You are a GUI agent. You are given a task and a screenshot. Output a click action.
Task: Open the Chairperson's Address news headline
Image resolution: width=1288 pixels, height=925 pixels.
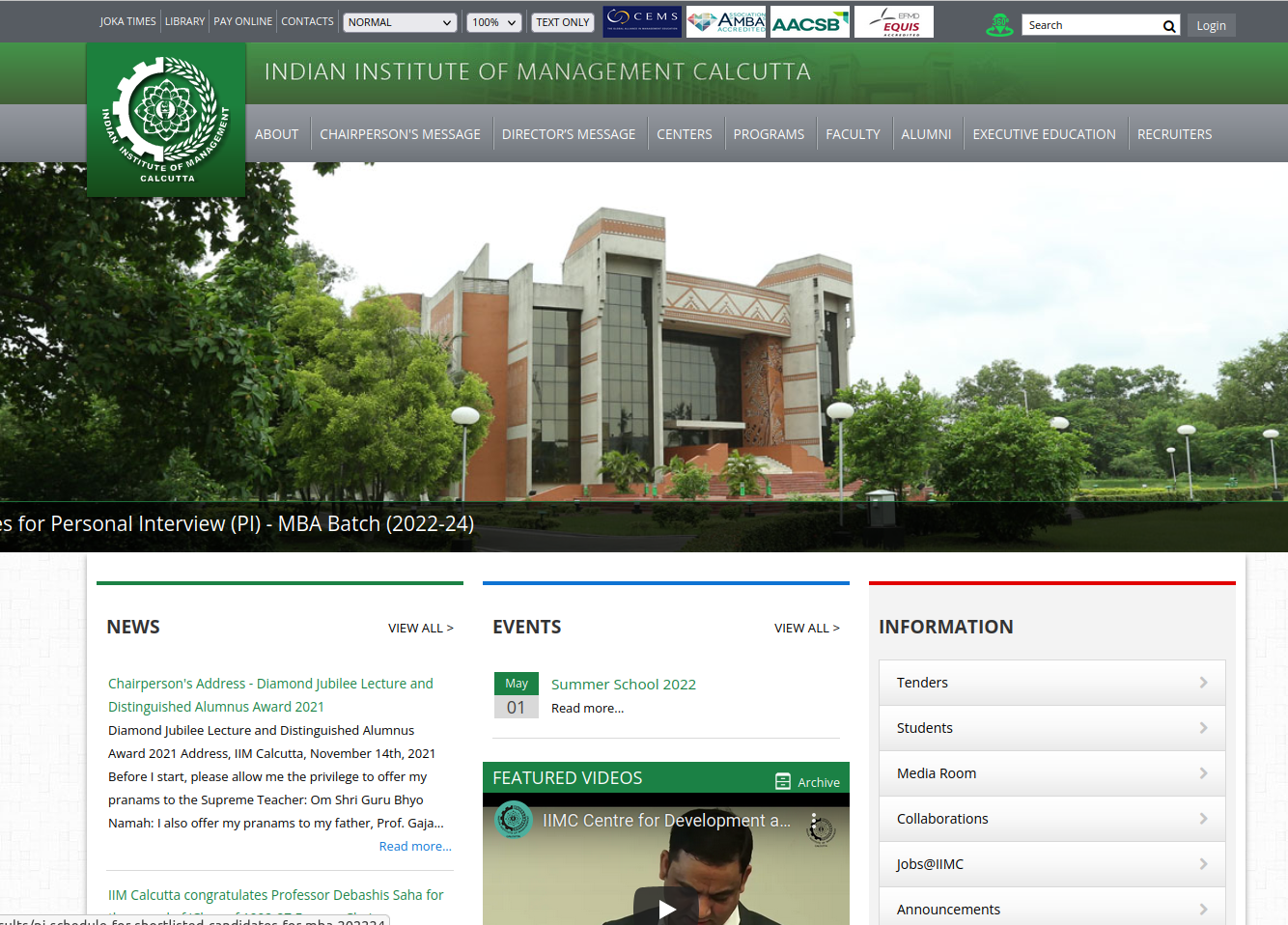(270, 695)
